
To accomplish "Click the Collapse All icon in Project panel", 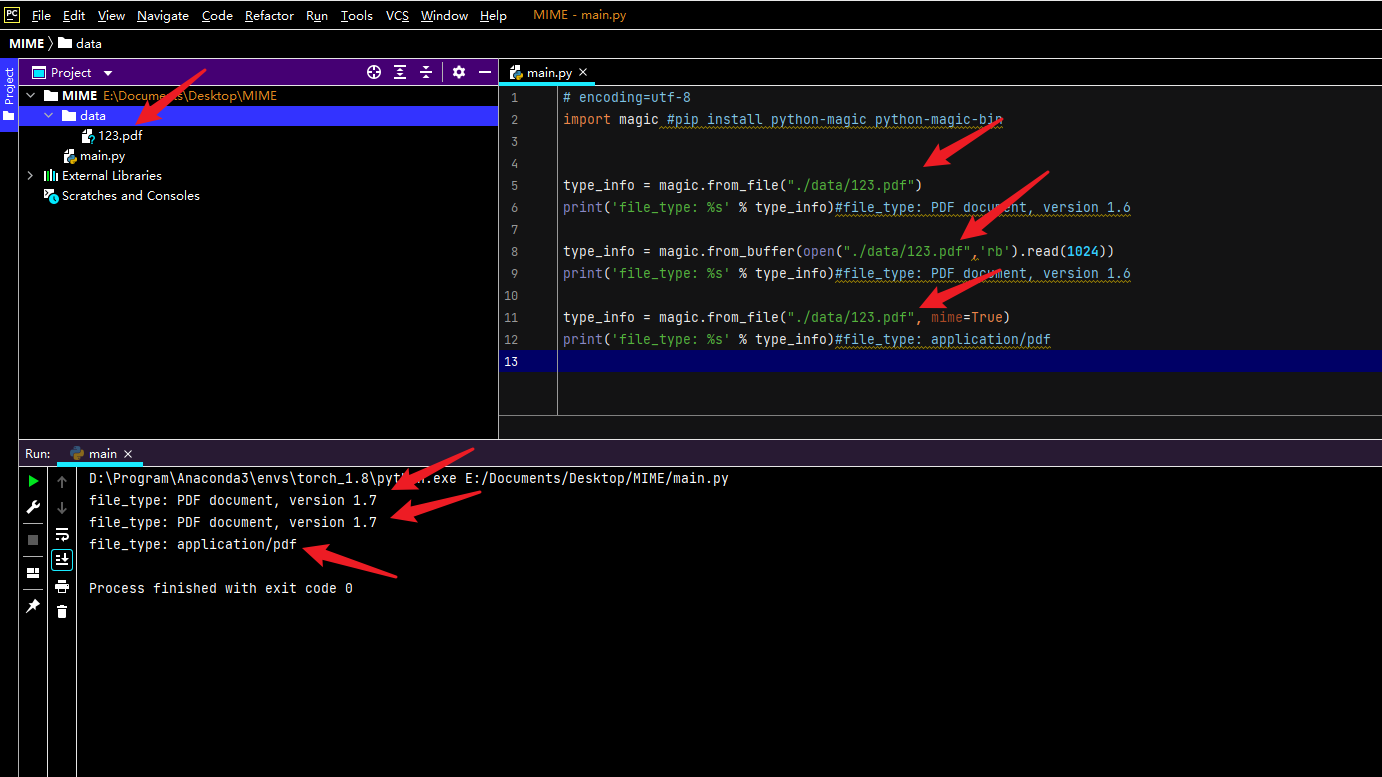I will click(426, 72).
